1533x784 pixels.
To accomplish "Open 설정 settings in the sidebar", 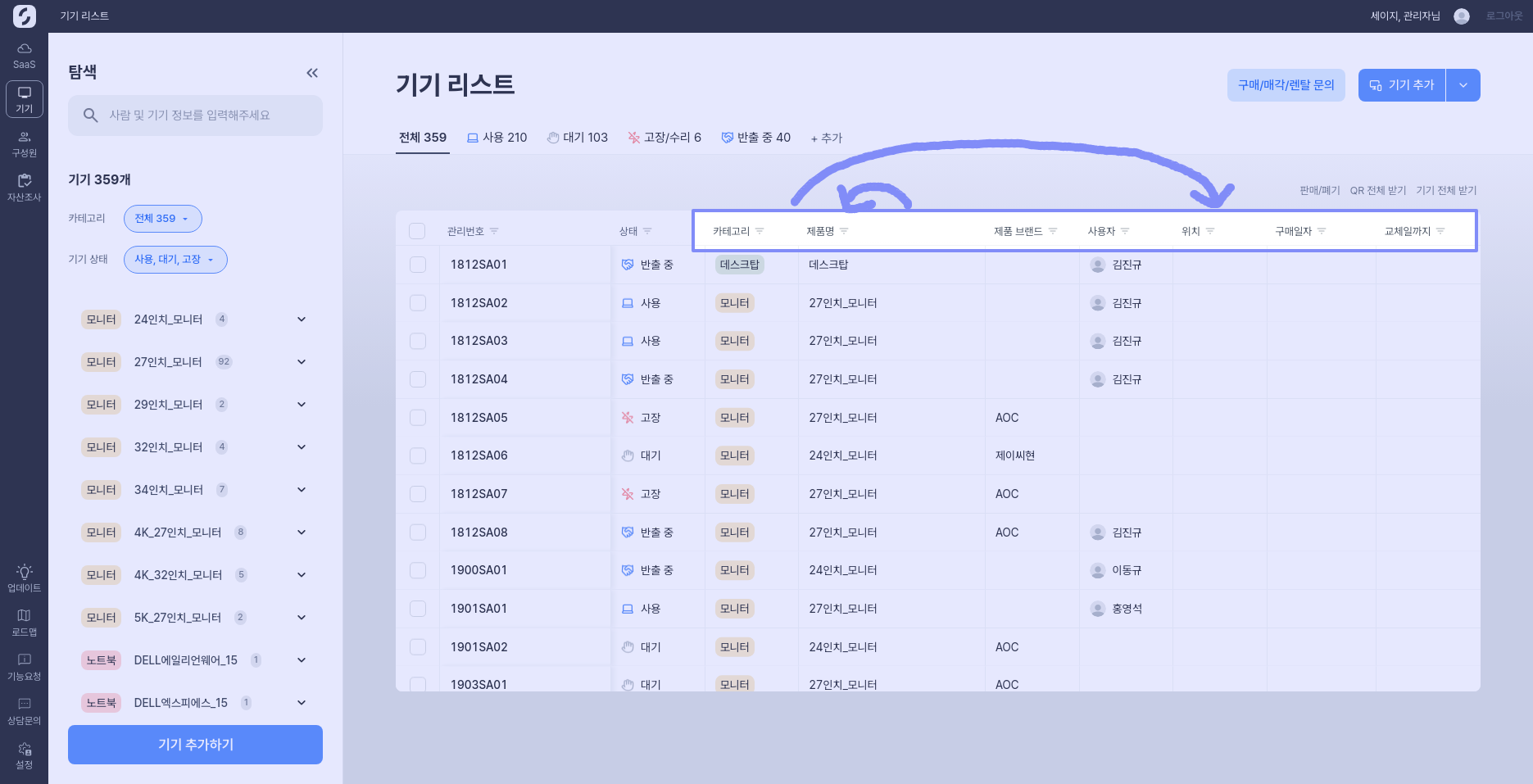I will (x=24, y=755).
